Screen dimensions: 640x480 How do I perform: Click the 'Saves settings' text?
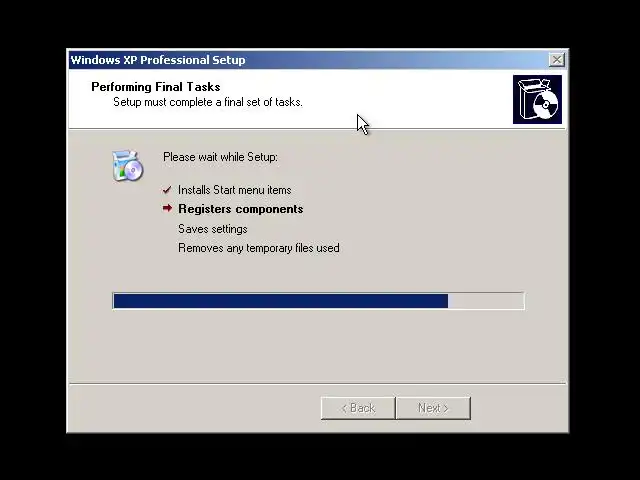point(213,229)
